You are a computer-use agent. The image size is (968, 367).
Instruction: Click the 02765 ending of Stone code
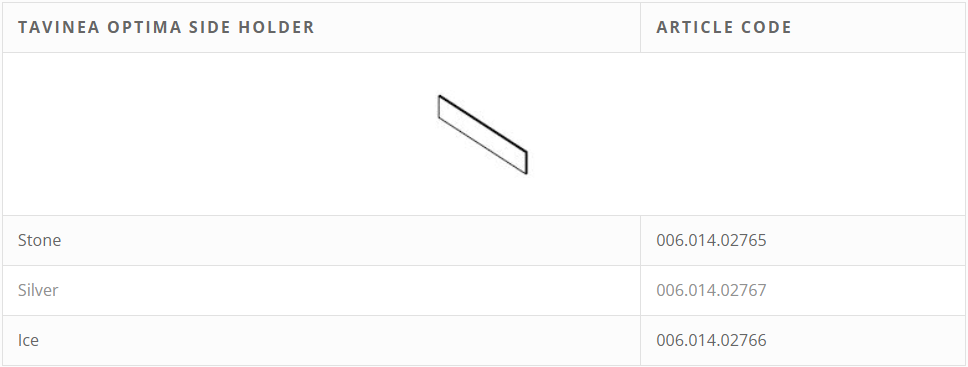click(745, 240)
